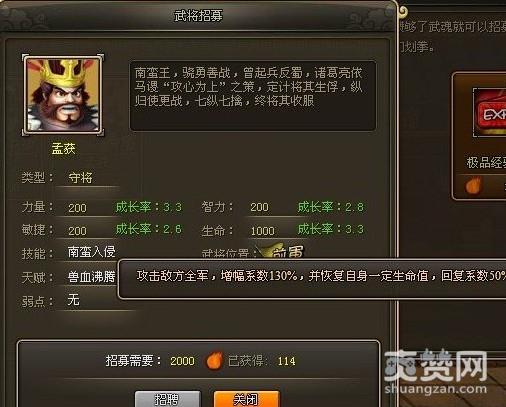
Task: Click the 招聘 recruit button
Action: pyautogui.click(x=168, y=399)
